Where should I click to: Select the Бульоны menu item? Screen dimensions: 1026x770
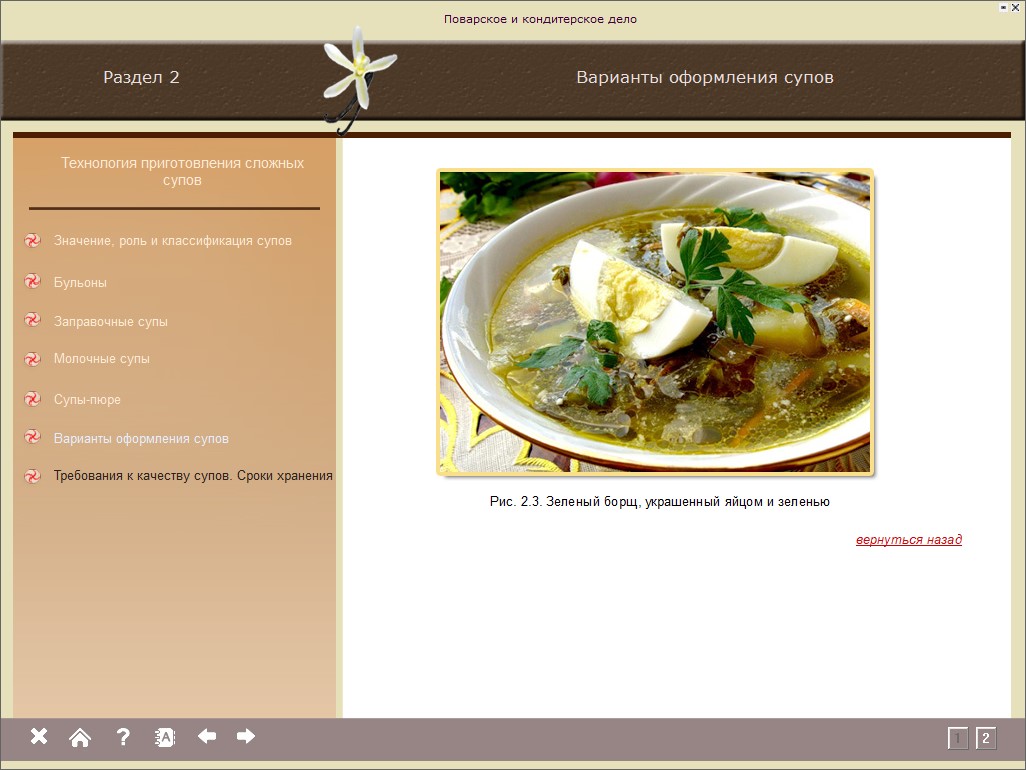pyautogui.click(x=80, y=283)
